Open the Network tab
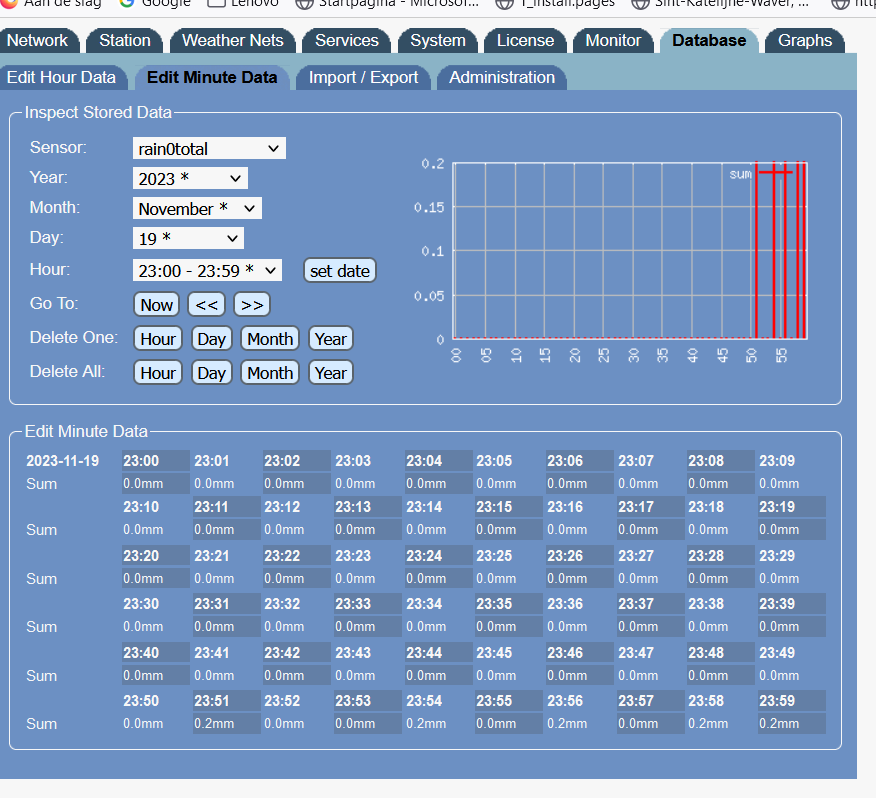Image resolution: width=876 pixels, height=798 pixels. point(38,41)
